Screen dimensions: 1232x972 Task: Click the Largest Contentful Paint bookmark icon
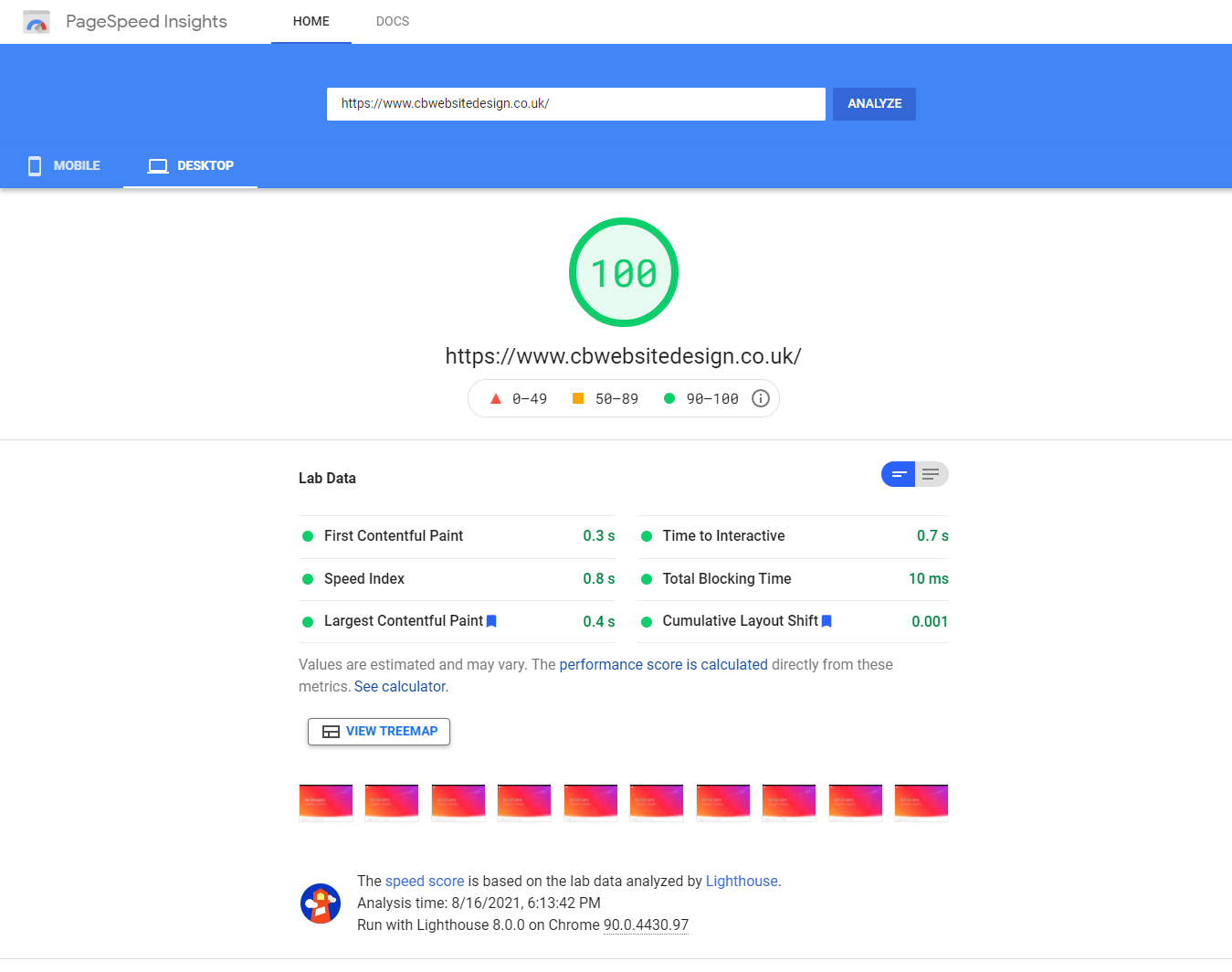(x=491, y=621)
